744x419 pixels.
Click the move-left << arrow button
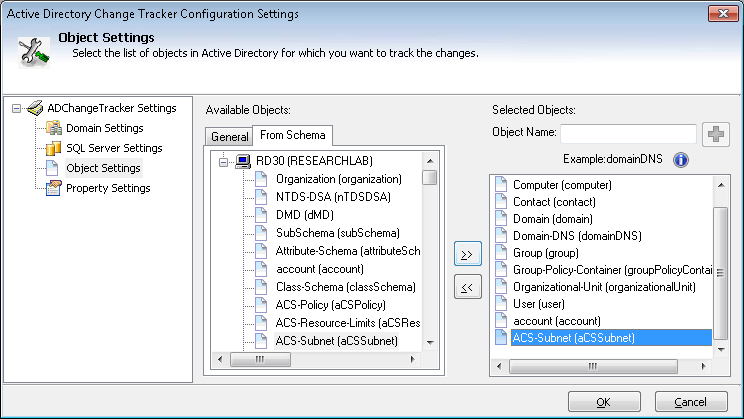click(467, 287)
